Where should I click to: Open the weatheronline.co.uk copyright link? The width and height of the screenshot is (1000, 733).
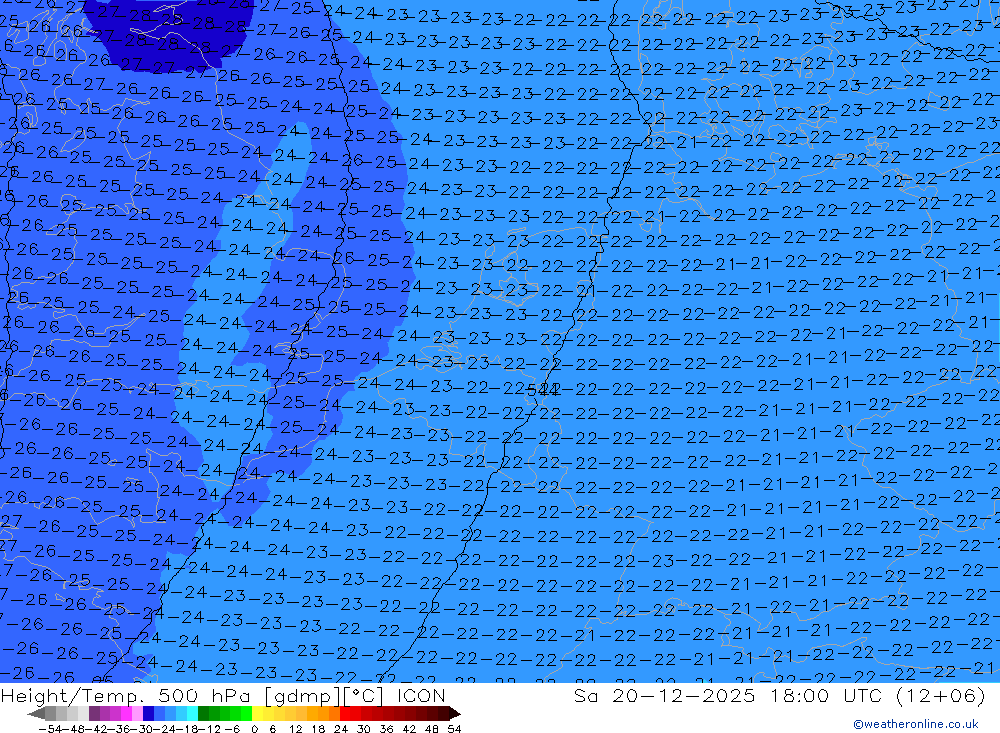click(916, 724)
